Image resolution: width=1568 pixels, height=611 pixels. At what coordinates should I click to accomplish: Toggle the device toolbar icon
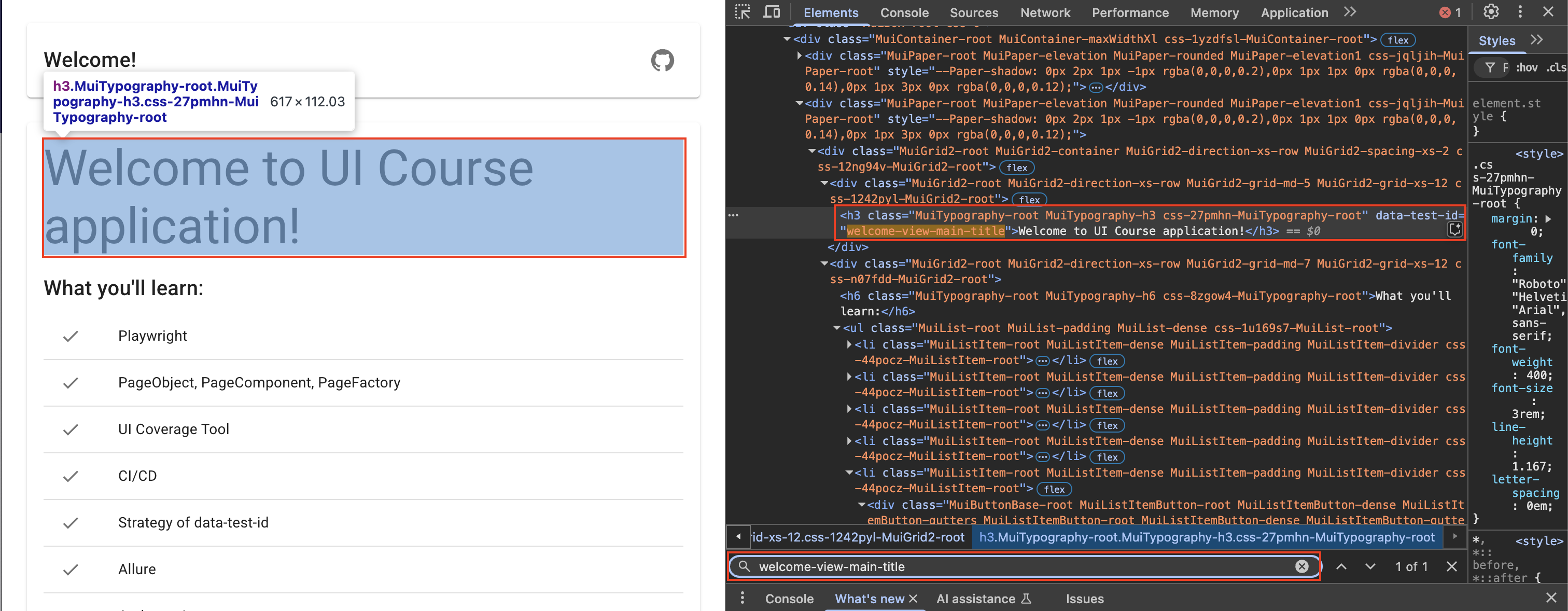tap(772, 12)
